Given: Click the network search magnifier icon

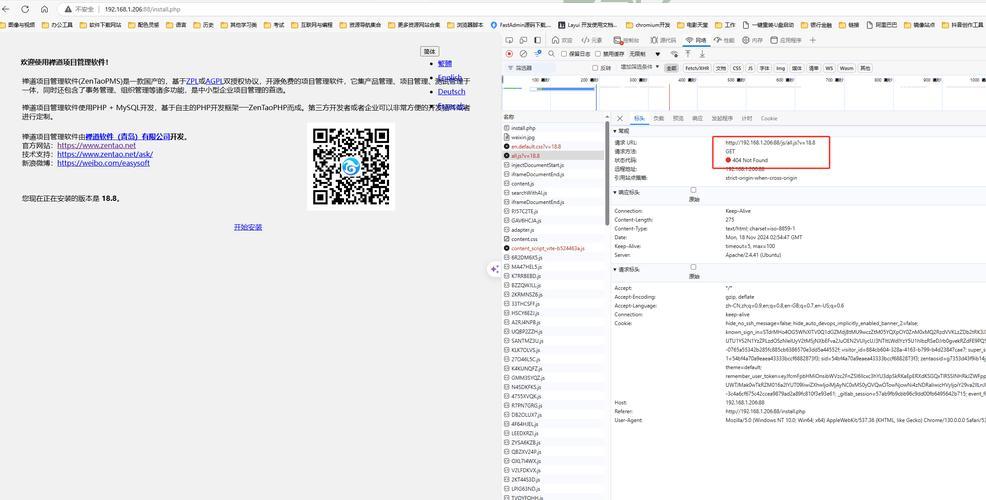Looking at the screenshot, I should click(x=551, y=54).
